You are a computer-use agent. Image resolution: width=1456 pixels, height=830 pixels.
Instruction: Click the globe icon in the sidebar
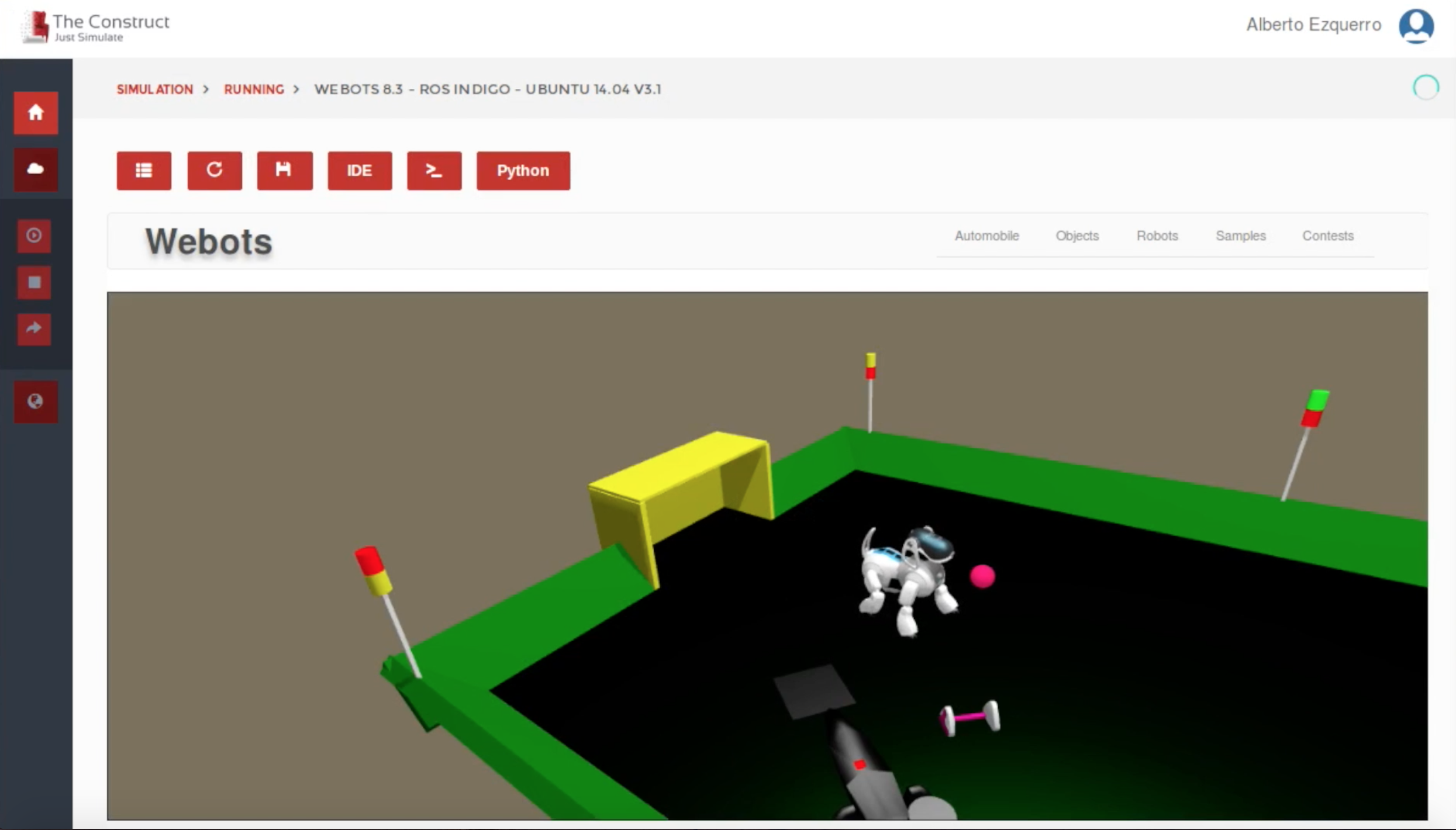click(x=36, y=402)
